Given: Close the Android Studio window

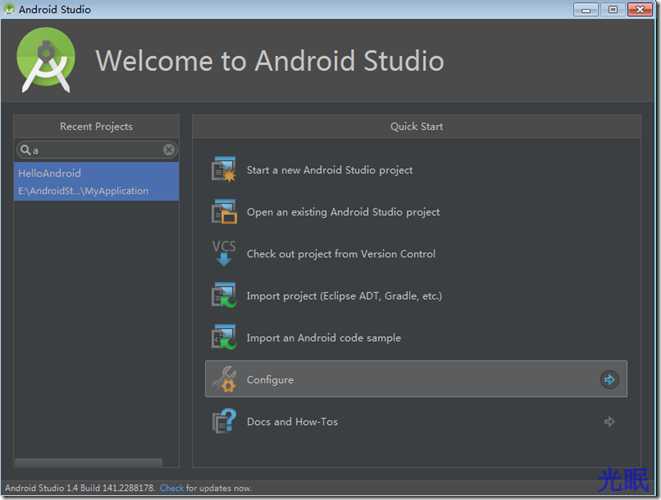Looking at the screenshot, I should pyautogui.click(x=640, y=10).
